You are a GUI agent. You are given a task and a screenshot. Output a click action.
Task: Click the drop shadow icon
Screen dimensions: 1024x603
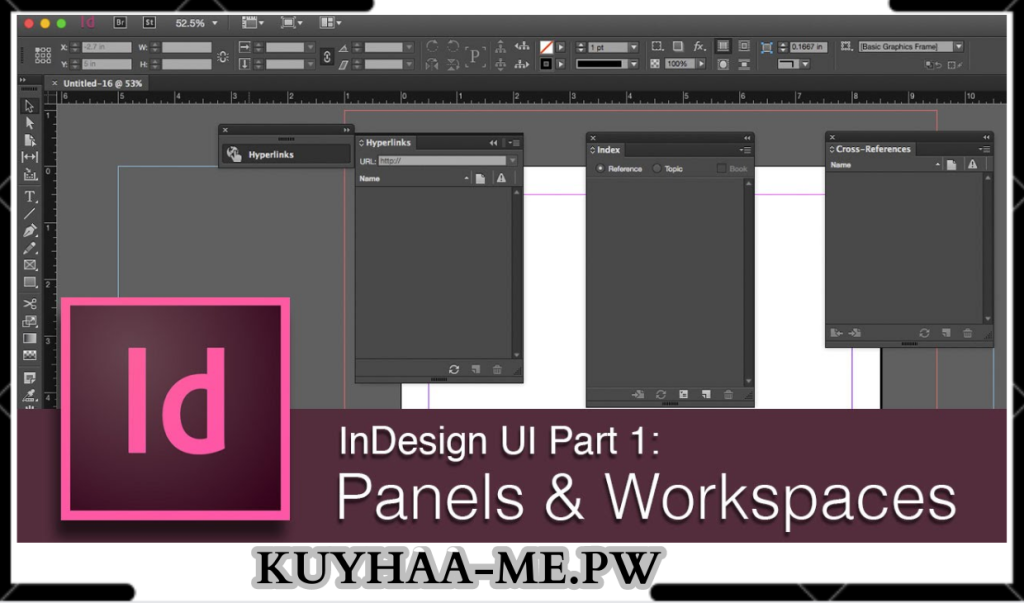[x=678, y=46]
